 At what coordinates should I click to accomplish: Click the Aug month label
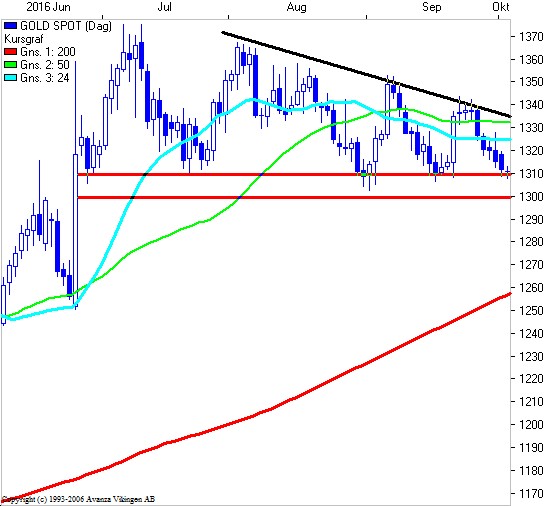tap(296, 7)
